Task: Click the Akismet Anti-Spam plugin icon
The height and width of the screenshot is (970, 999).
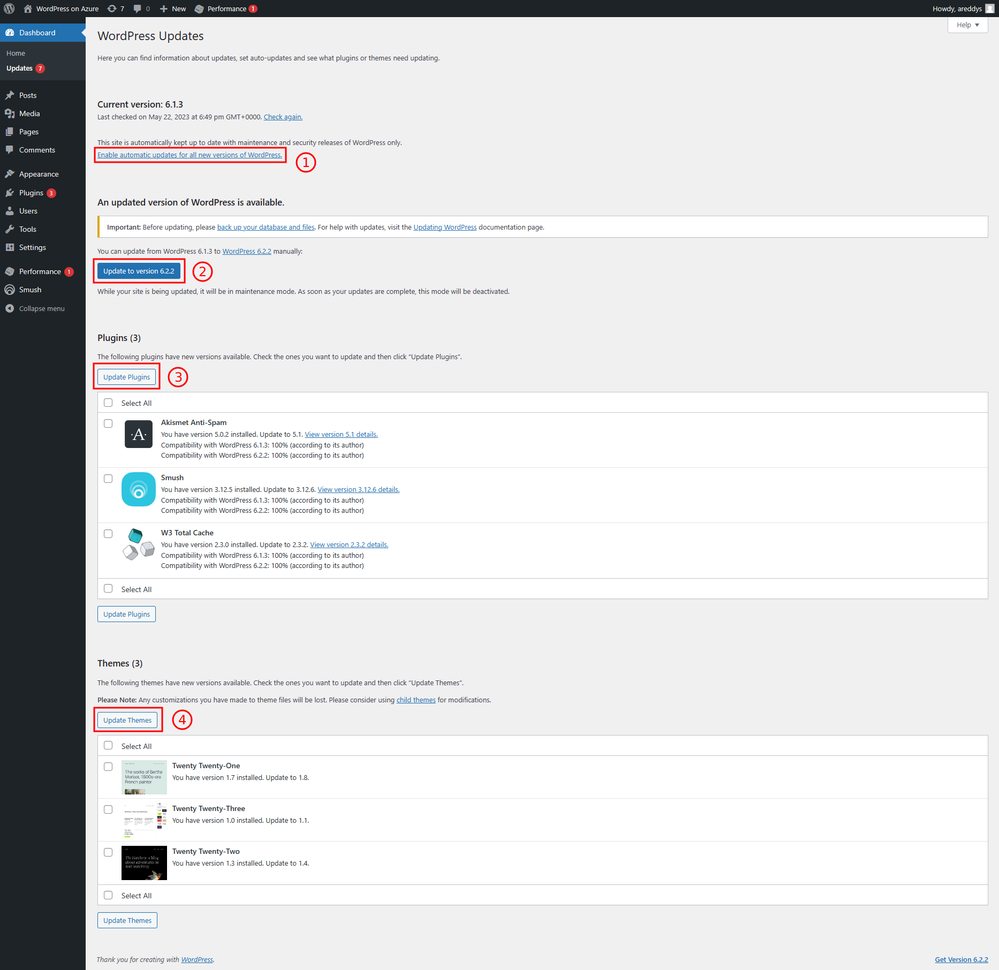Action: (x=138, y=434)
